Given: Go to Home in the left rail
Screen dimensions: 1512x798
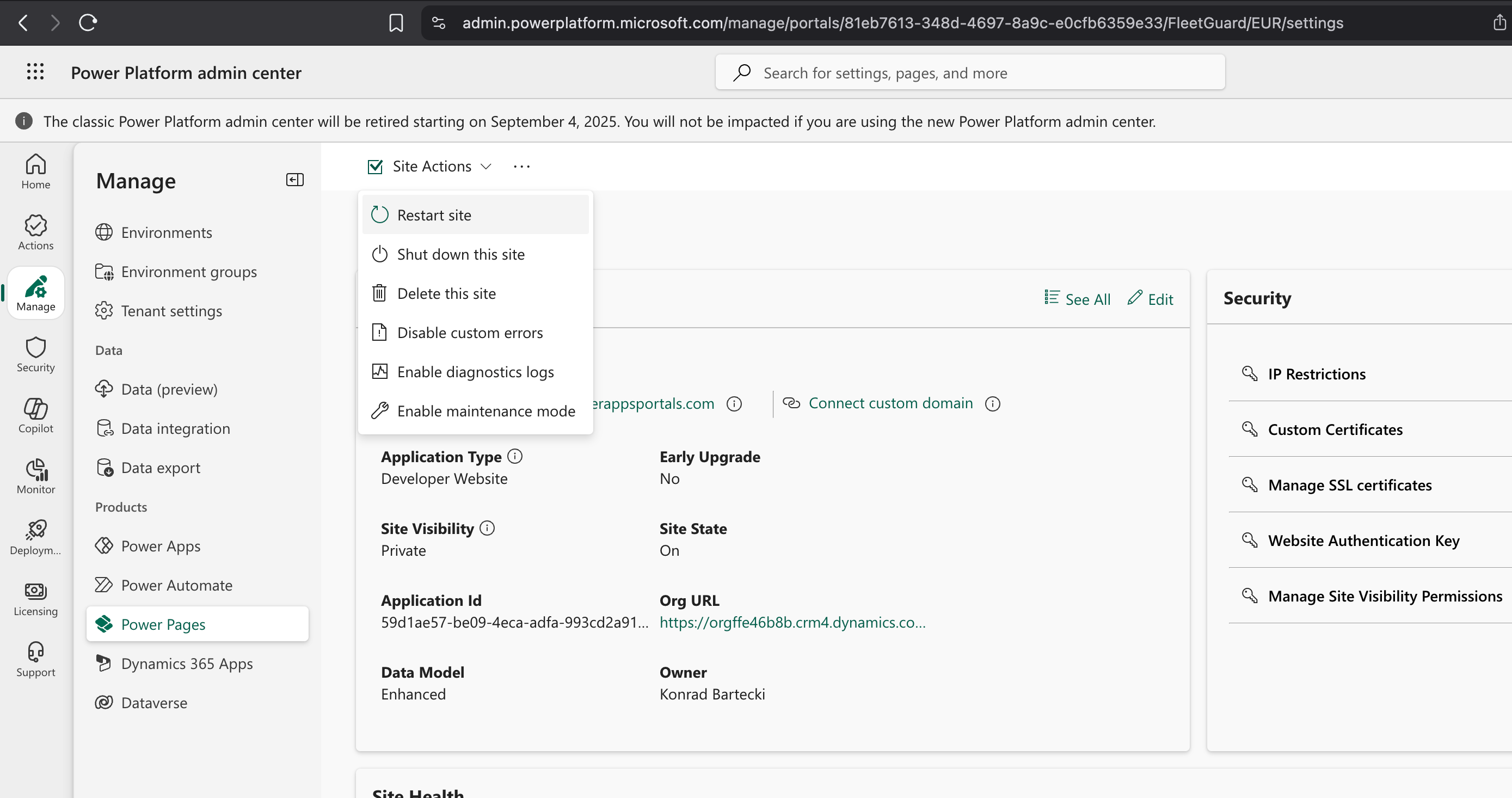Looking at the screenshot, I should tap(36, 171).
